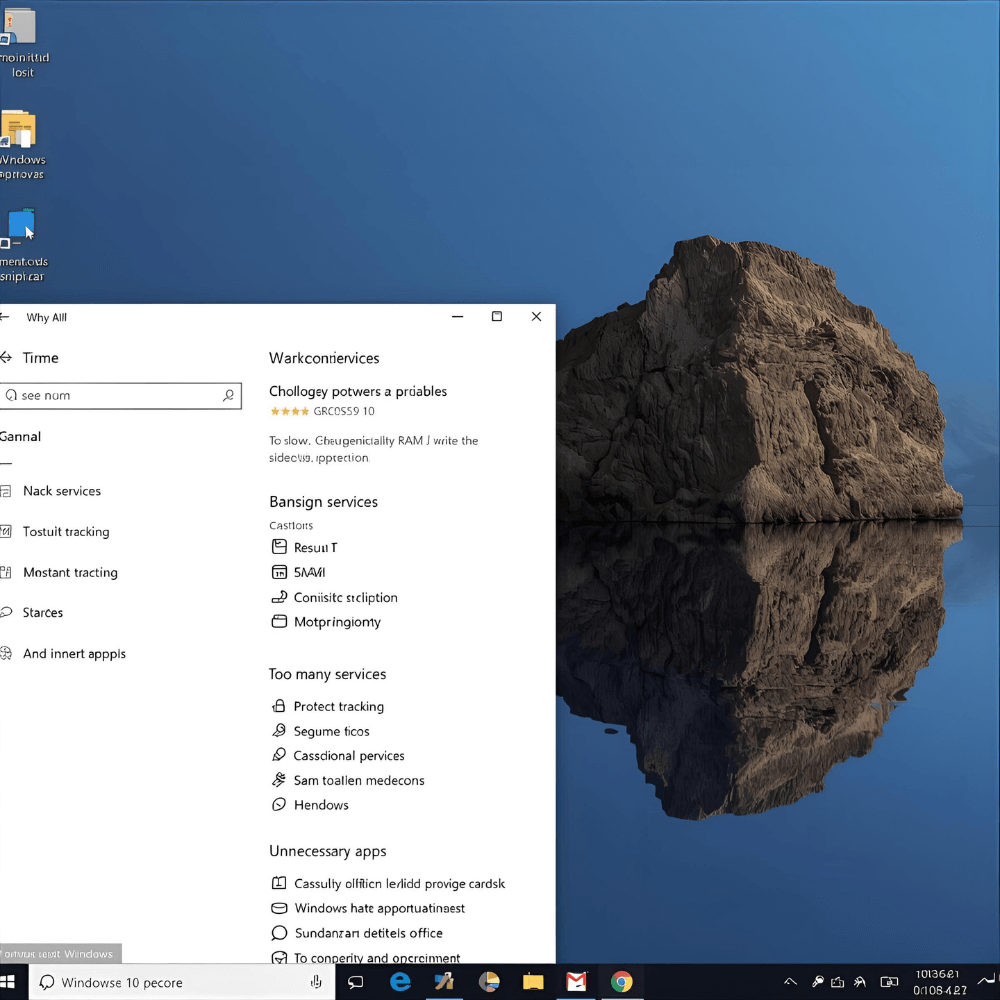The height and width of the screenshot is (1000, 1000).
Task: Select Nack services in the sidebar
Action: [x=62, y=491]
